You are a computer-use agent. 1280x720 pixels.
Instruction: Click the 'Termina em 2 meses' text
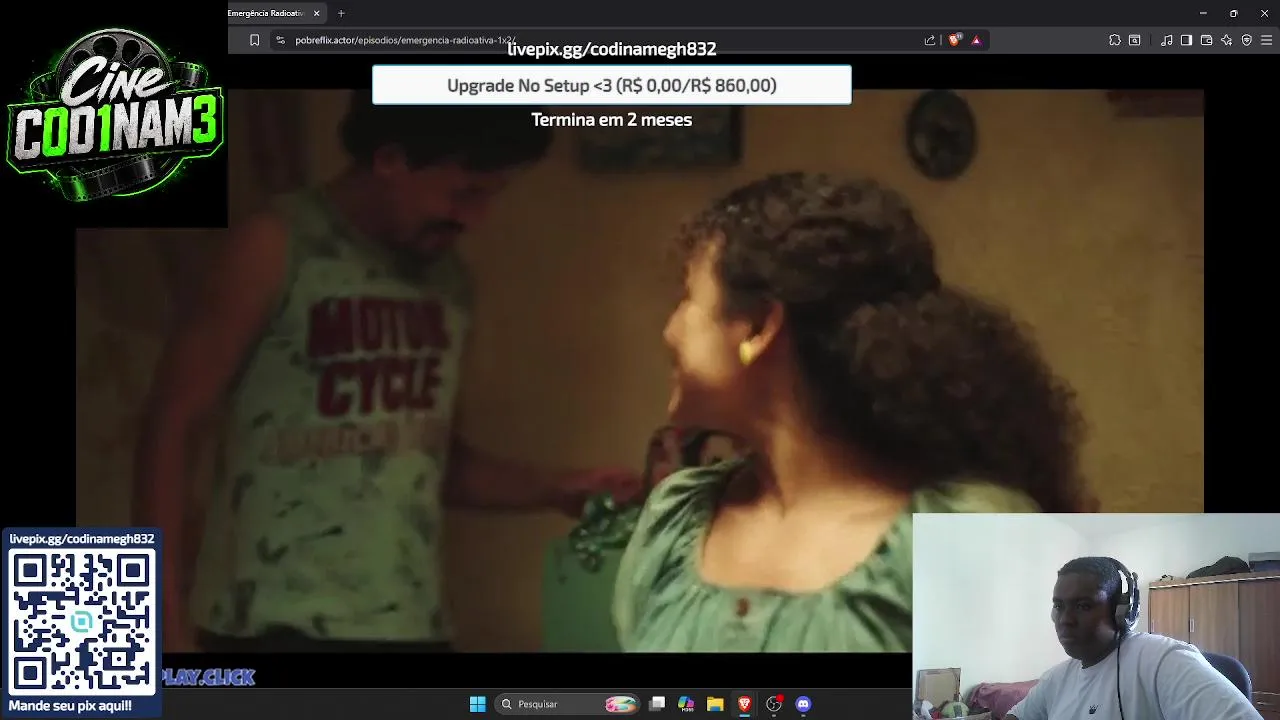[x=612, y=119]
